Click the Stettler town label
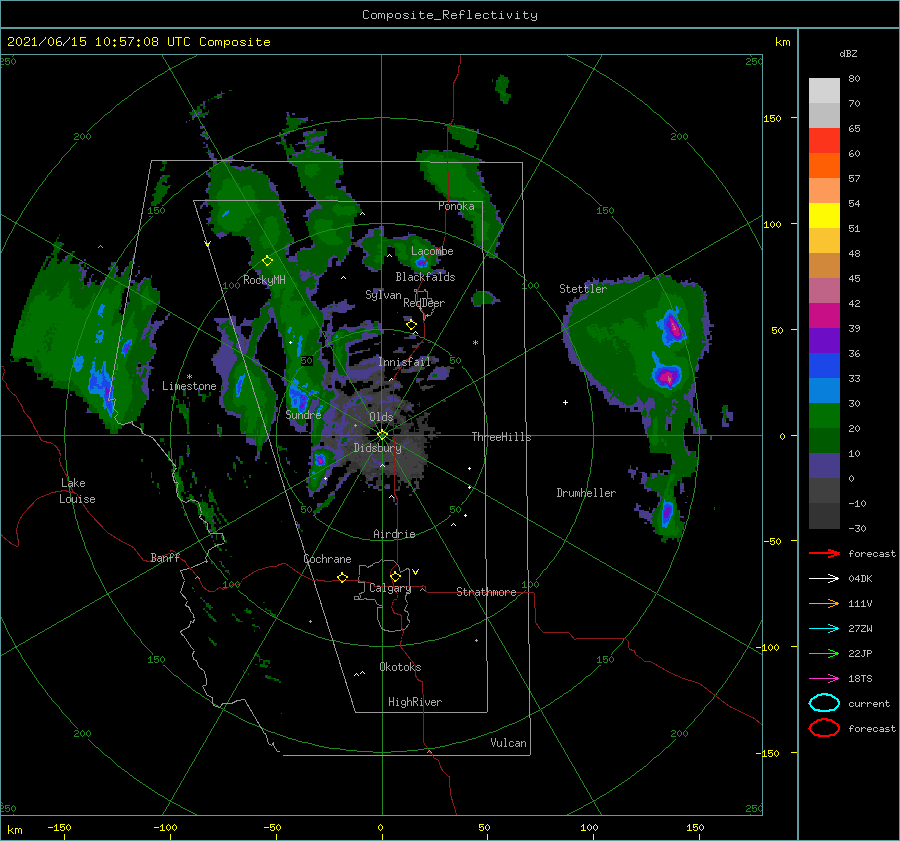900x841 pixels. point(583,289)
